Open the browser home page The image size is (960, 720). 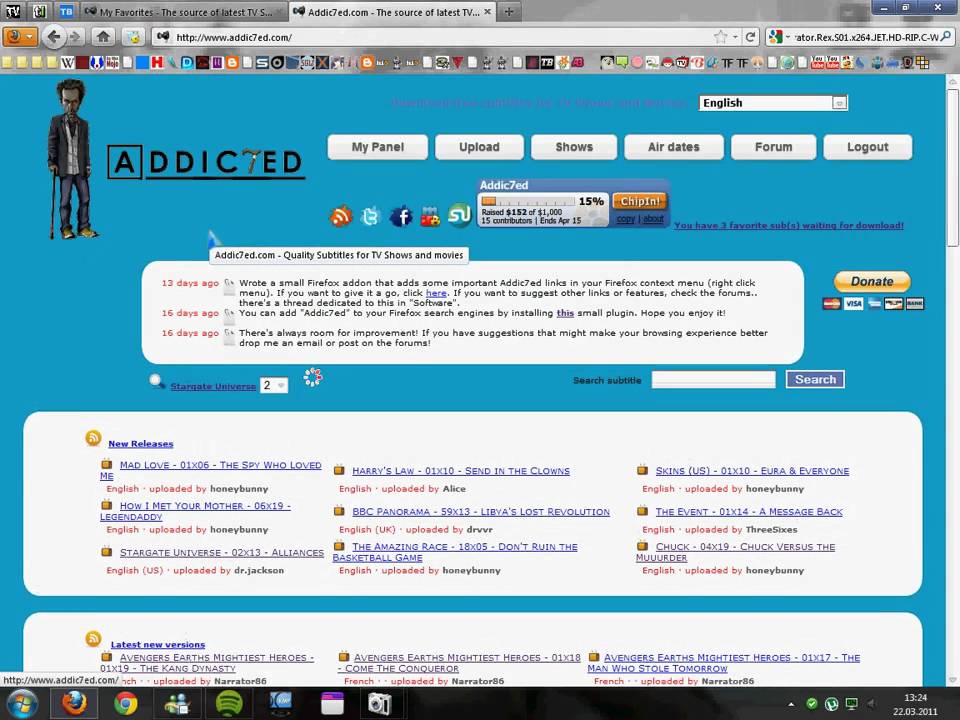point(103,37)
